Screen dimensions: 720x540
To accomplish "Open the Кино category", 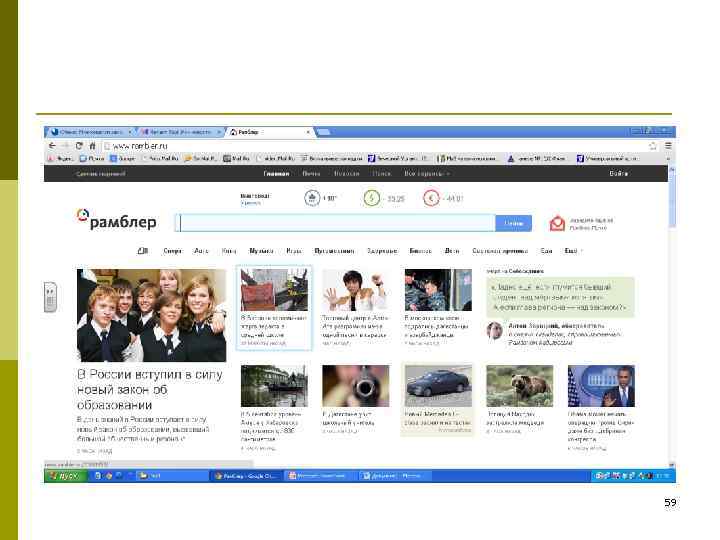I will [x=229, y=251].
